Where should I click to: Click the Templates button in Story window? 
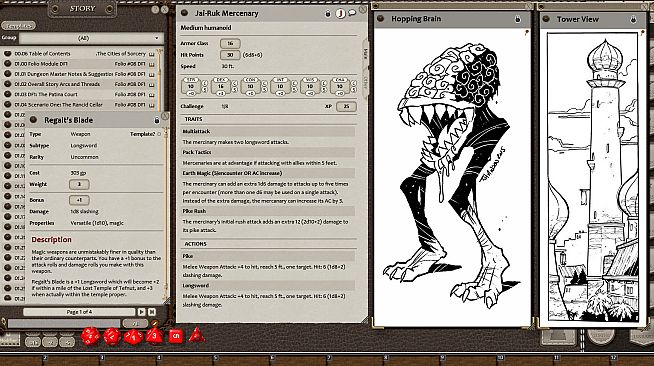click(x=18, y=26)
